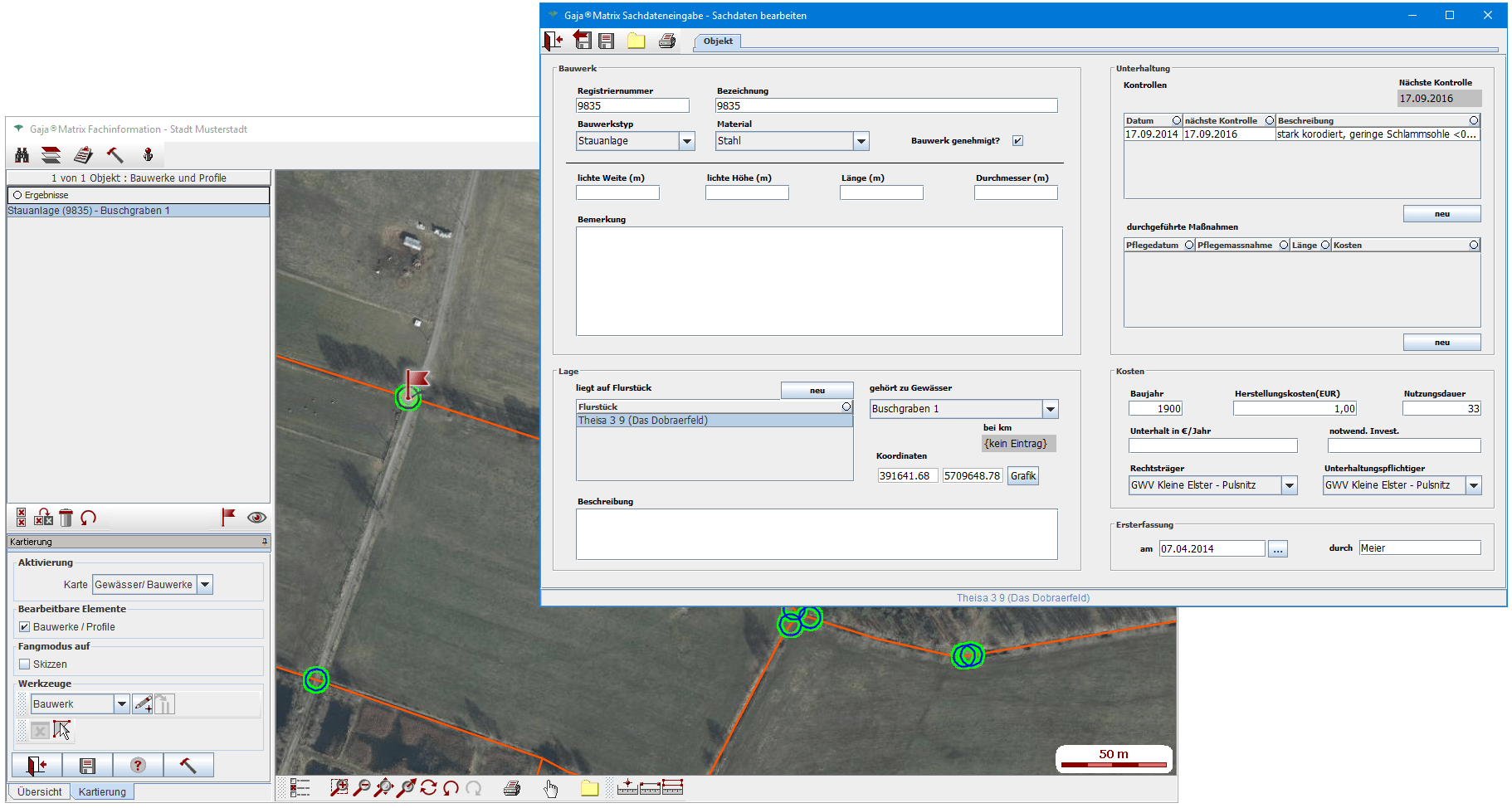The height and width of the screenshot is (808, 1512).
Task: Open the Bauwerkstyp dropdown
Action: click(x=687, y=141)
